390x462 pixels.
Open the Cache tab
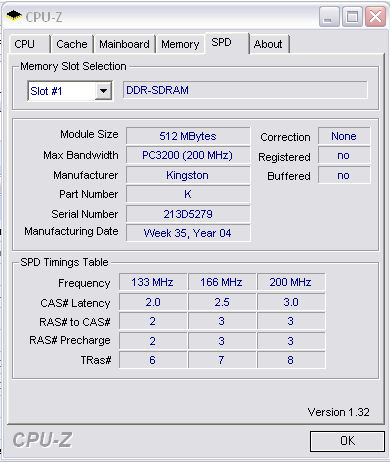click(72, 44)
